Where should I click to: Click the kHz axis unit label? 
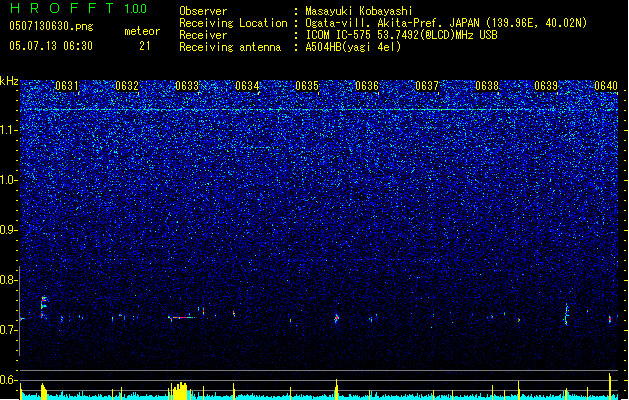(x=9, y=81)
